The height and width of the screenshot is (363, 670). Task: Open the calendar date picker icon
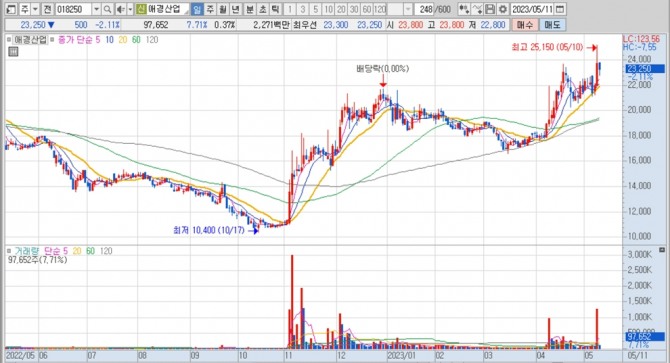561,9
